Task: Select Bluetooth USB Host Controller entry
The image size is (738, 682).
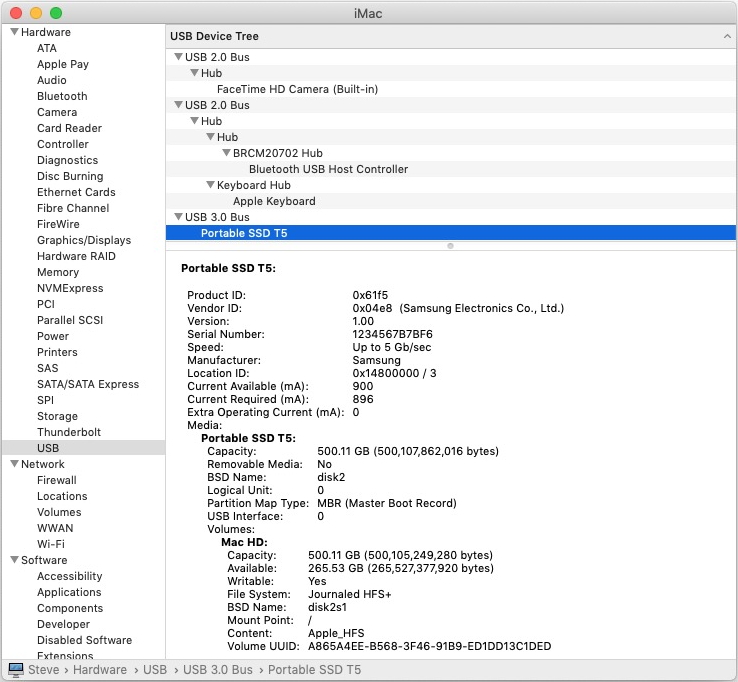Action: [328, 169]
